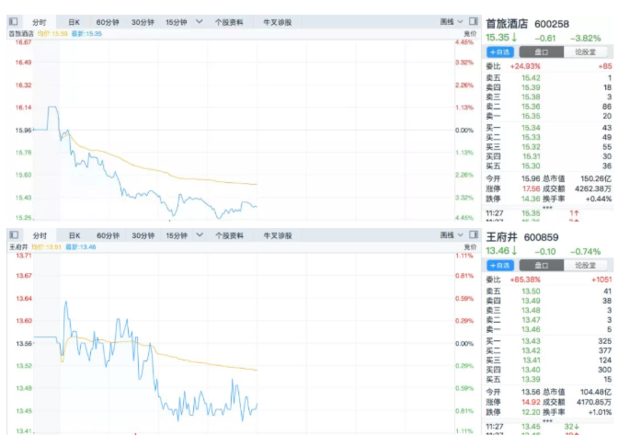This screenshot has width=630, height=446.
Task: Toggle left sidebar icon in 王府井 chart toolbar
Action: pos(14,235)
